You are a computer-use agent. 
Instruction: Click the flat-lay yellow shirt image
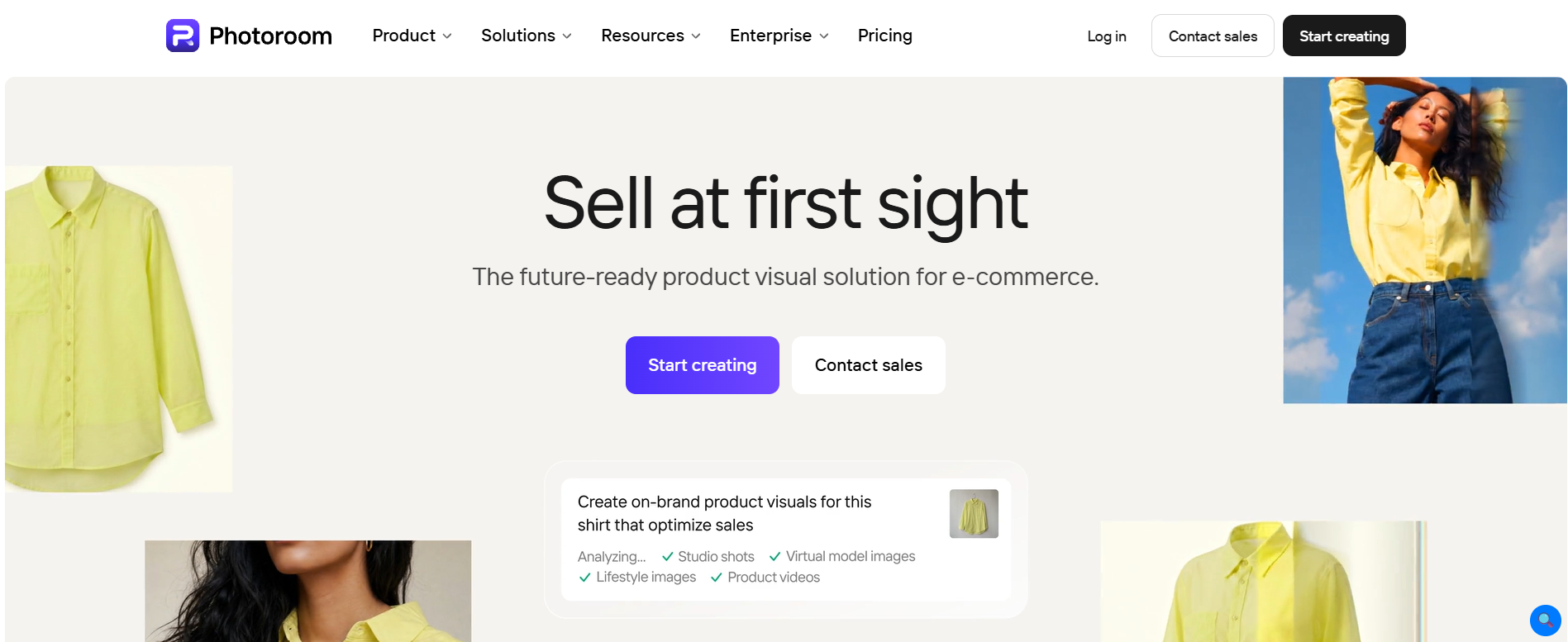[x=119, y=329]
